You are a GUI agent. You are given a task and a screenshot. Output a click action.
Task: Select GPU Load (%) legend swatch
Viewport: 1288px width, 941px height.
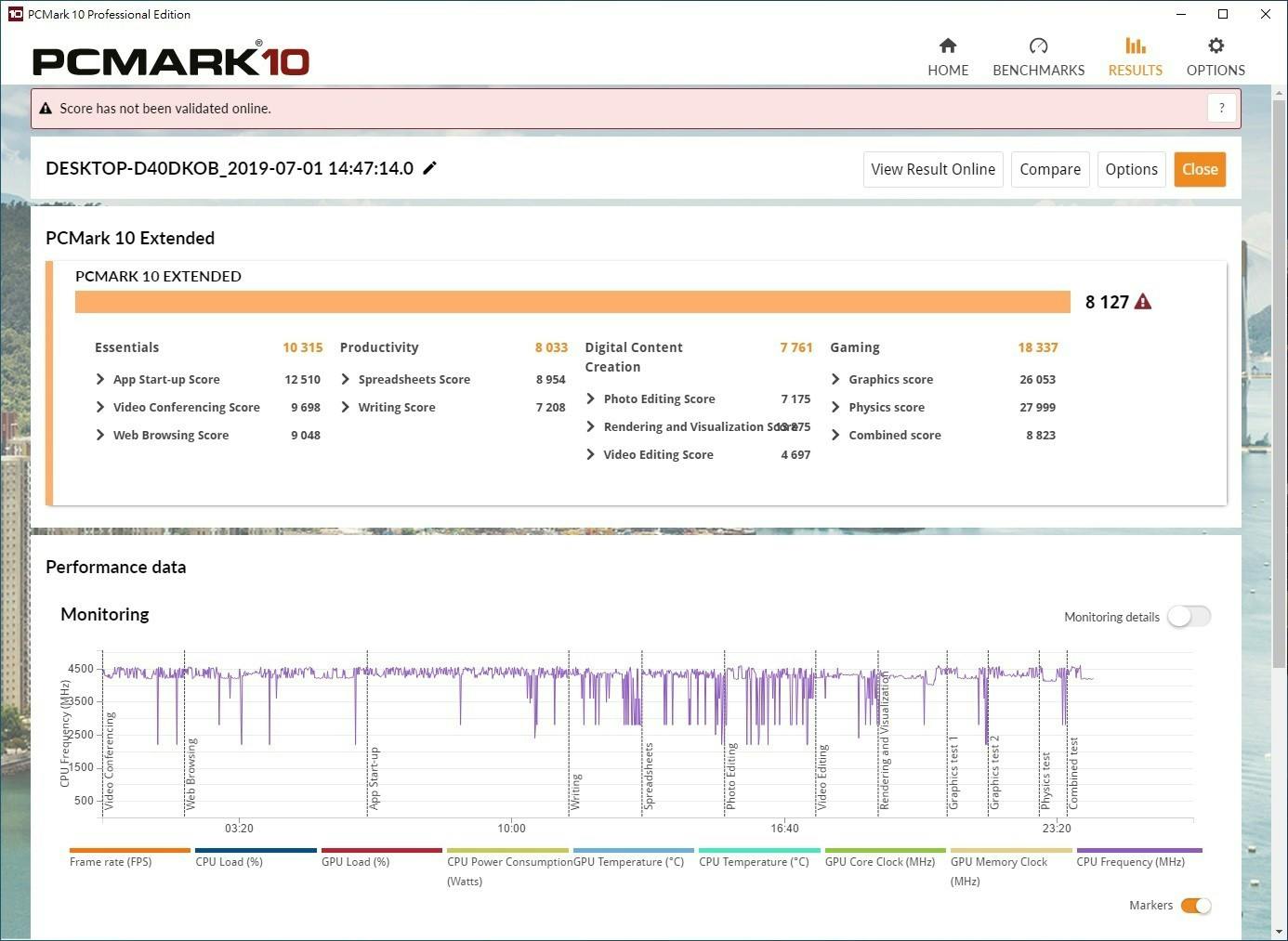pyautogui.click(x=382, y=850)
